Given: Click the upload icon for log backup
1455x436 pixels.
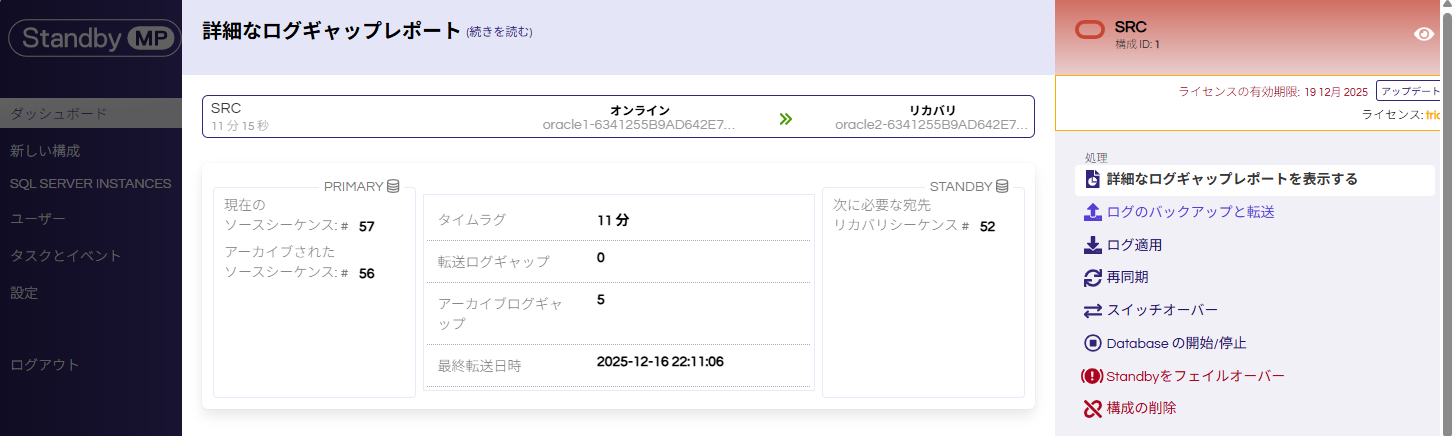Looking at the screenshot, I should pos(1092,212).
